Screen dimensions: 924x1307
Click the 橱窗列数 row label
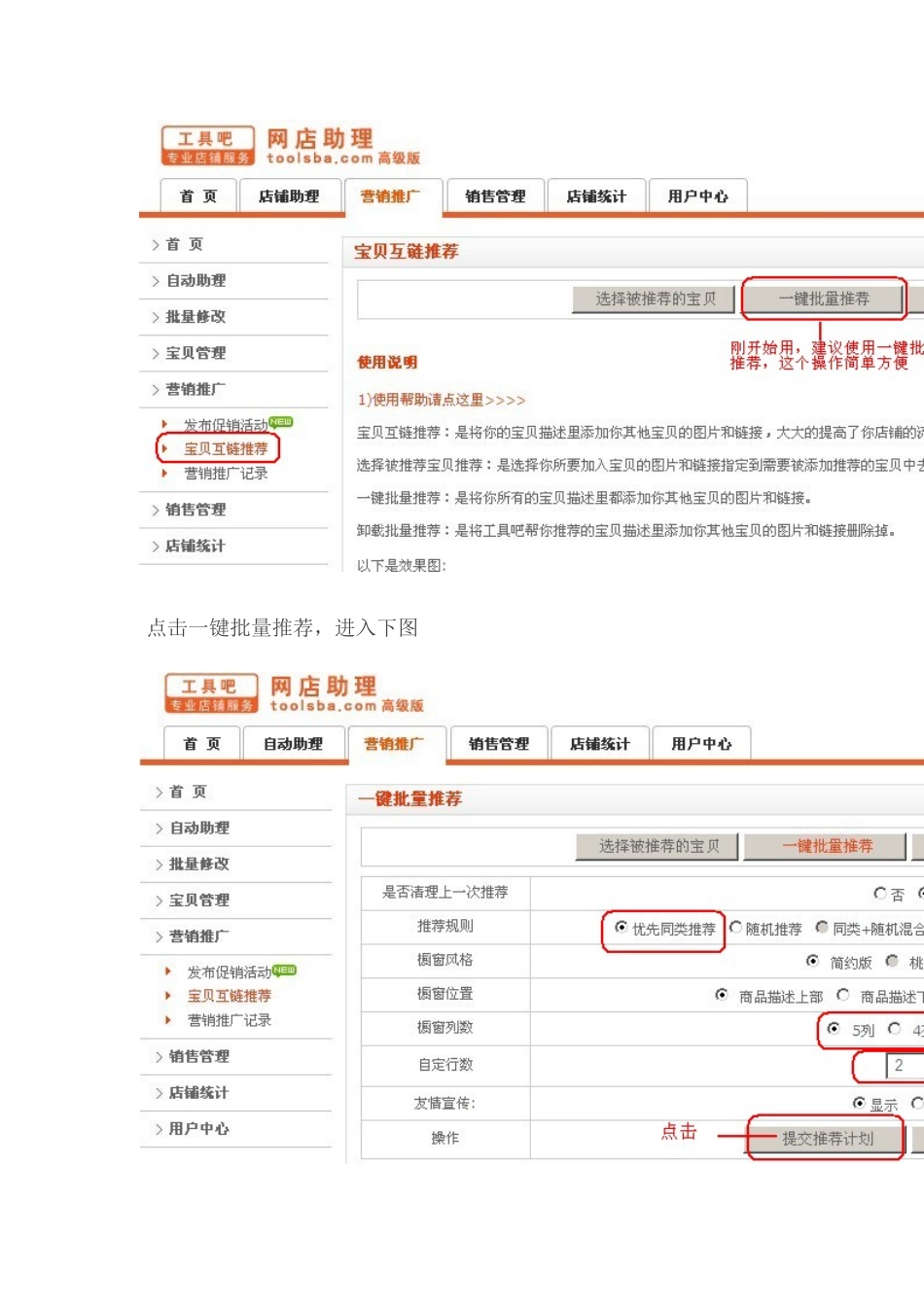tap(444, 1027)
